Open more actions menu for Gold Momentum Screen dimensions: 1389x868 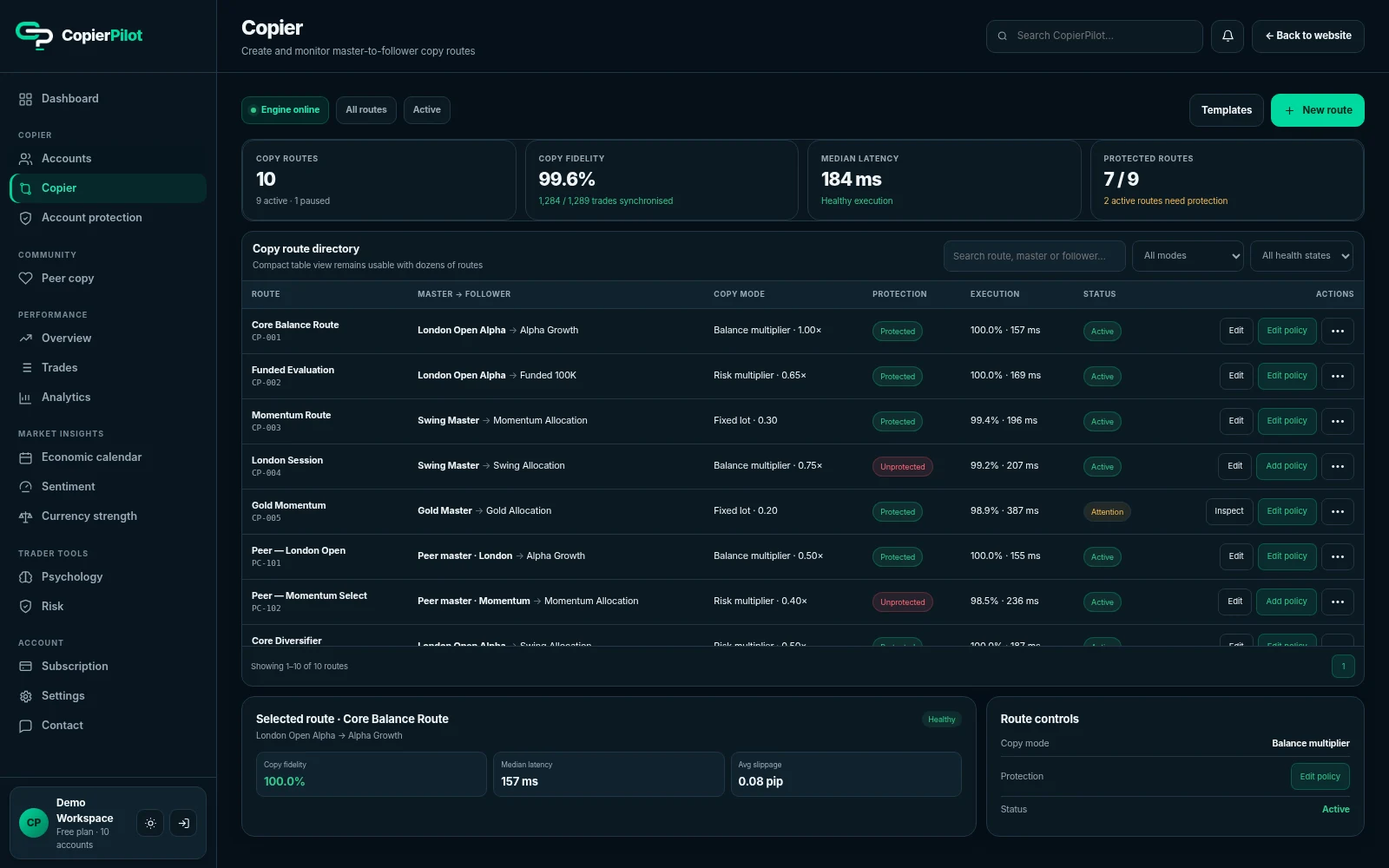[x=1337, y=511]
